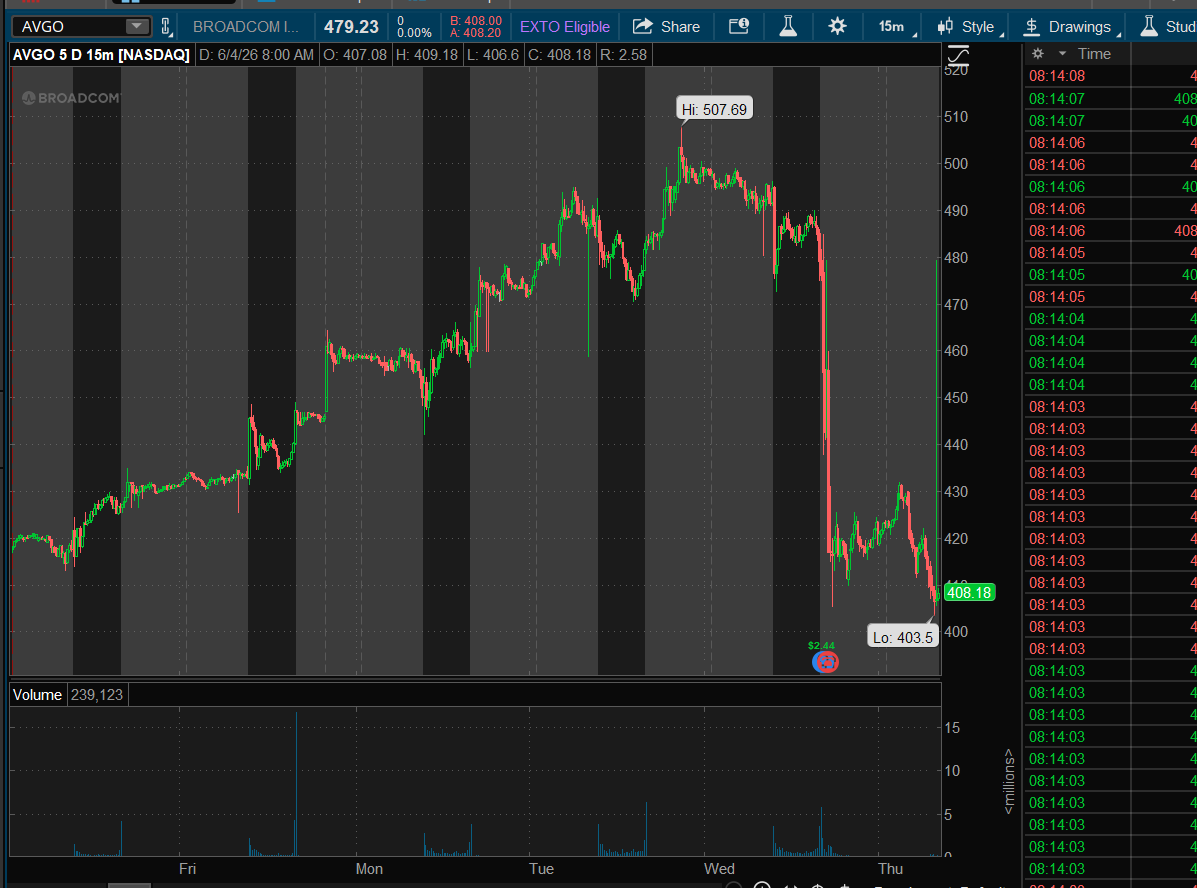Click the chart title AVGO 5 D 15m [NASDAQ]
This screenshot has width=1197, height=888.
click(101, 55)
